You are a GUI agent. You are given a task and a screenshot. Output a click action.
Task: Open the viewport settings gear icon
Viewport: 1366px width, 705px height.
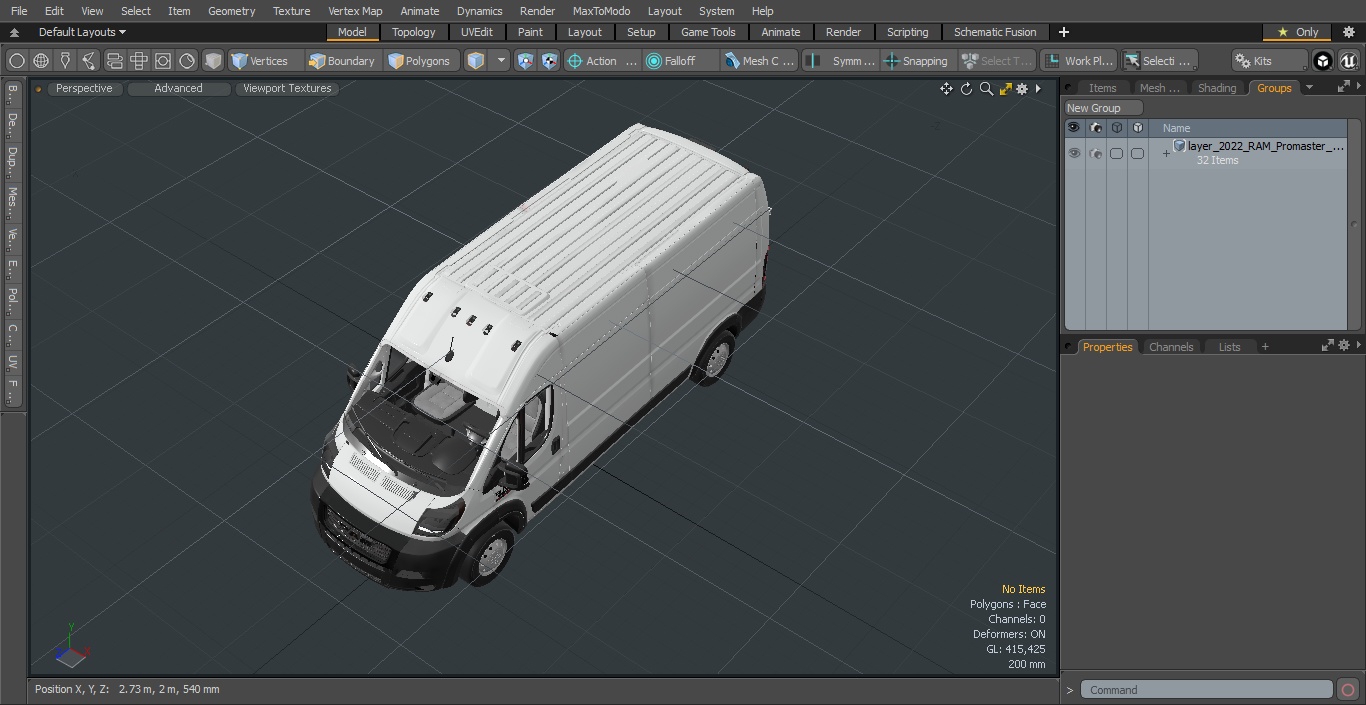coord(1022,89)
